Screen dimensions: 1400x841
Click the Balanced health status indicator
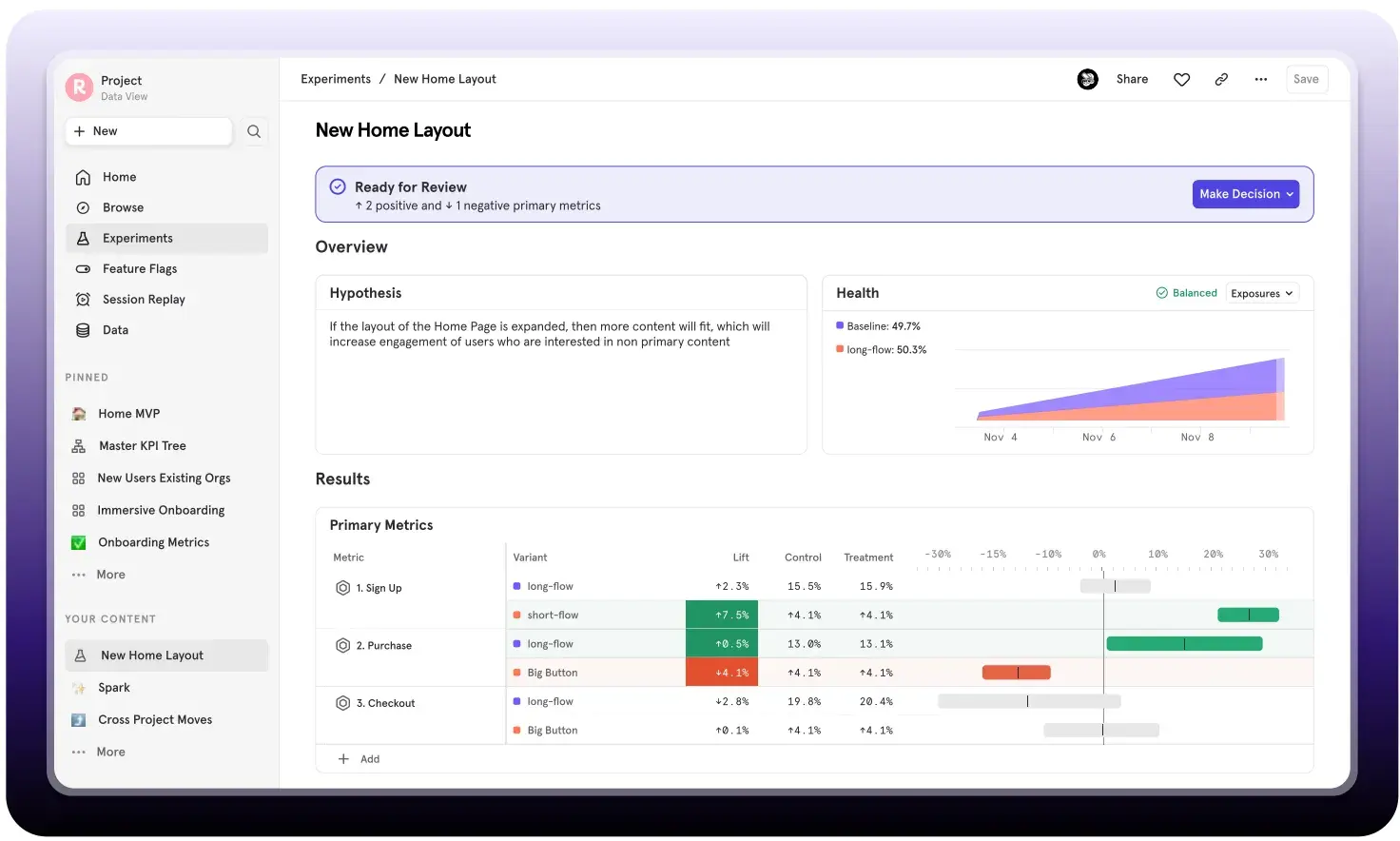point(1186,292)
